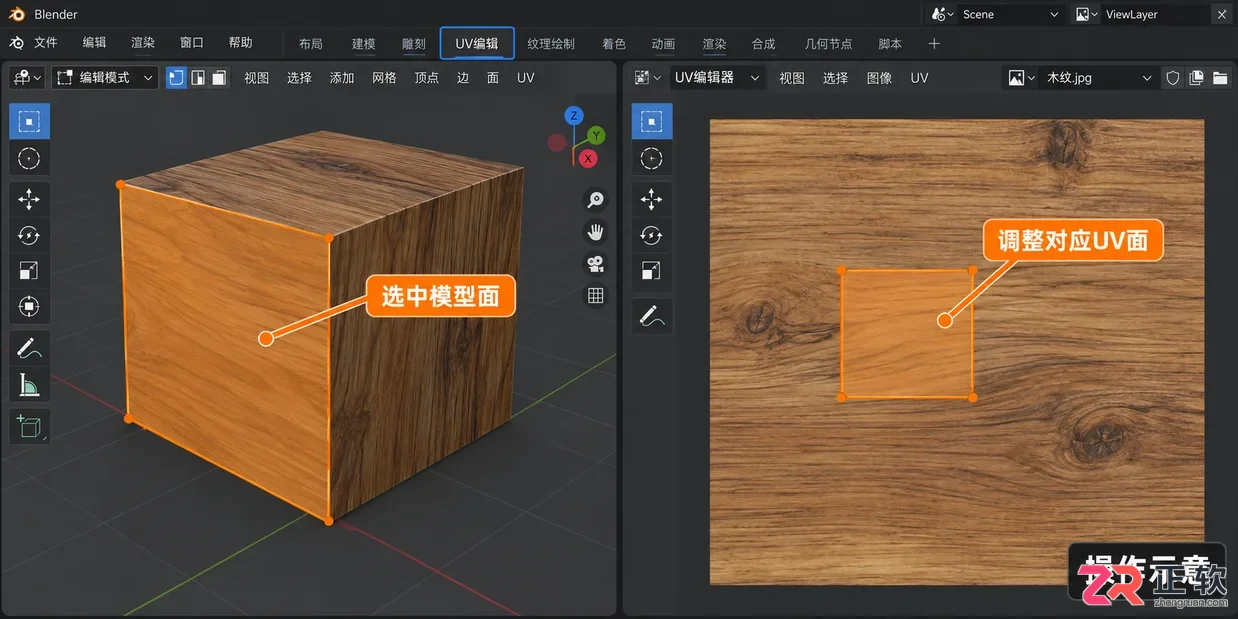Activate the 3D Cursor tool in 3D viewport
This screenshot has height=619, width=1238.
29,158
